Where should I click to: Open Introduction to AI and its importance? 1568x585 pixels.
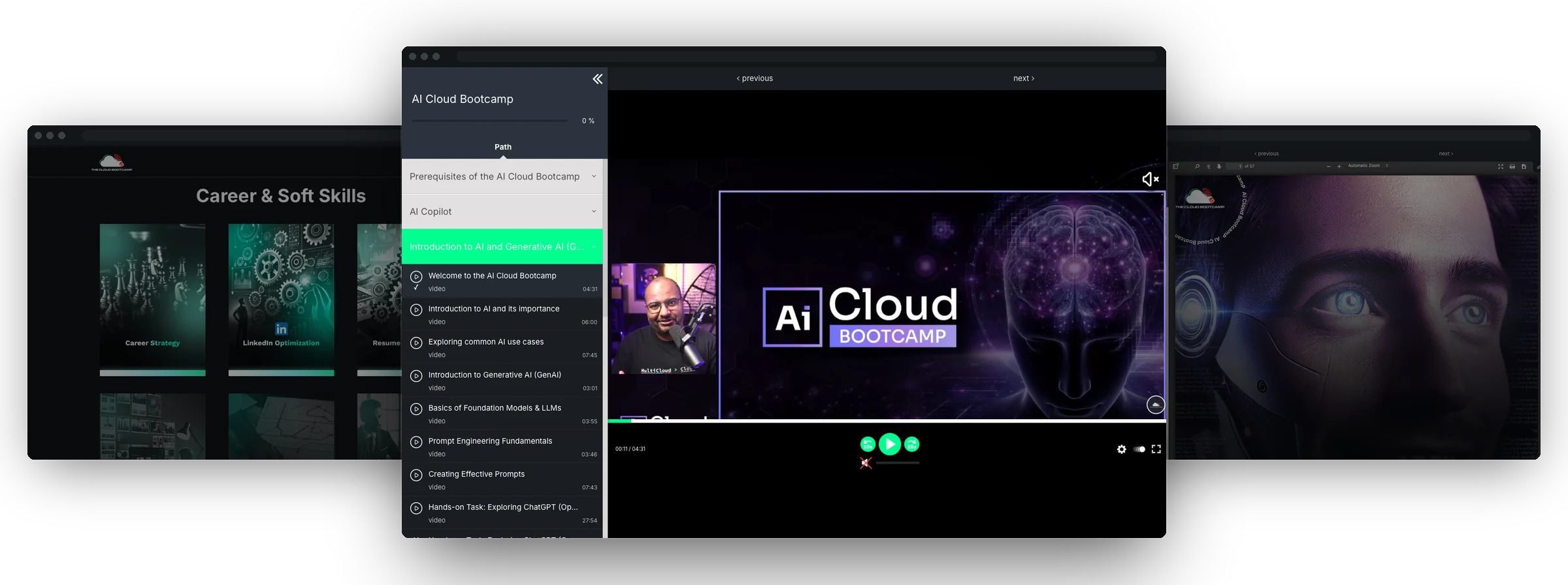click(x=502, y=315)
